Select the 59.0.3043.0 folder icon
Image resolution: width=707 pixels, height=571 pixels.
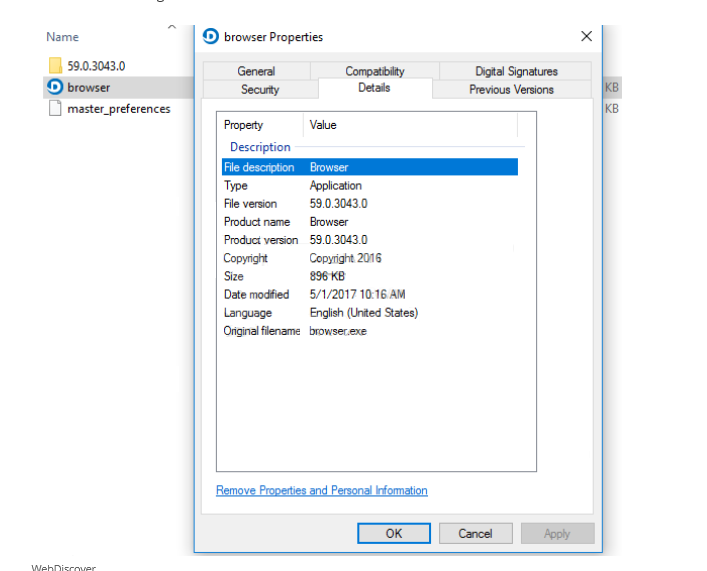click(x=55, y=65)
